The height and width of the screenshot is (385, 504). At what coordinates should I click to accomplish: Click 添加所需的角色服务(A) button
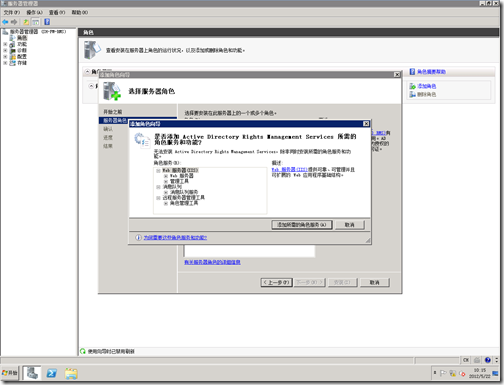302,225
